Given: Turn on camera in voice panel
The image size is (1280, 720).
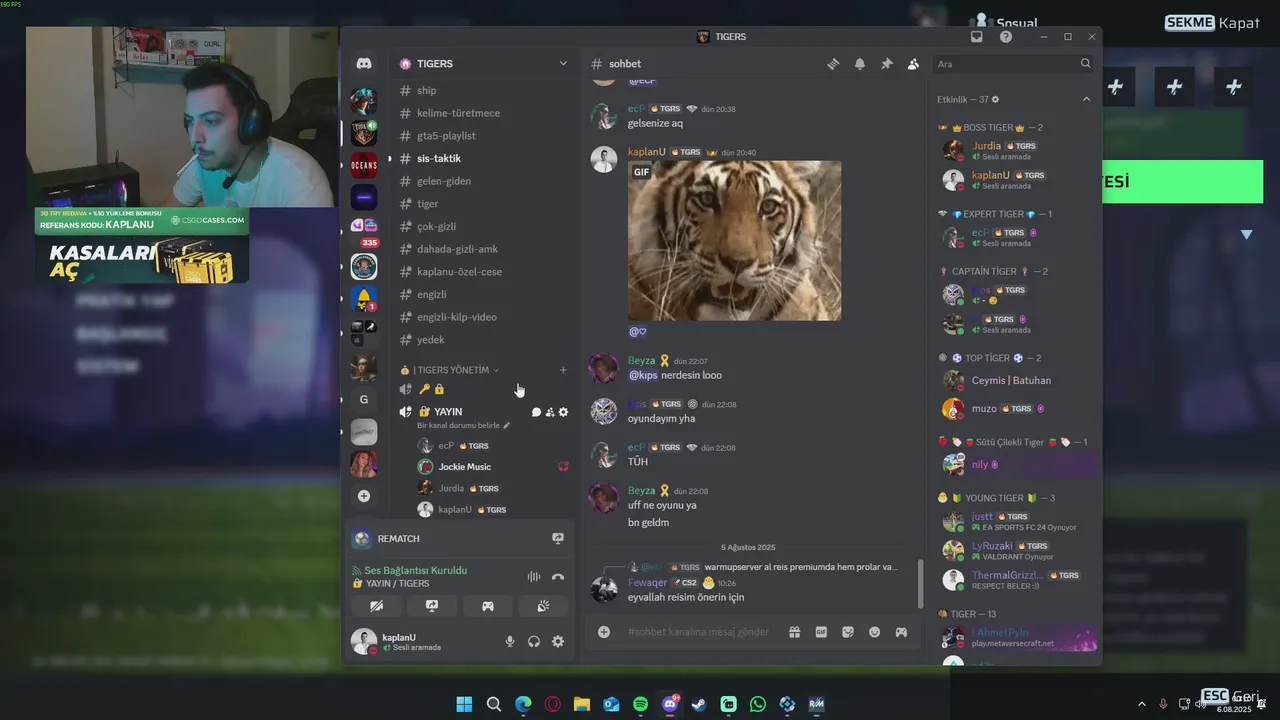Looking at the screenshot, I should [376, 606].
